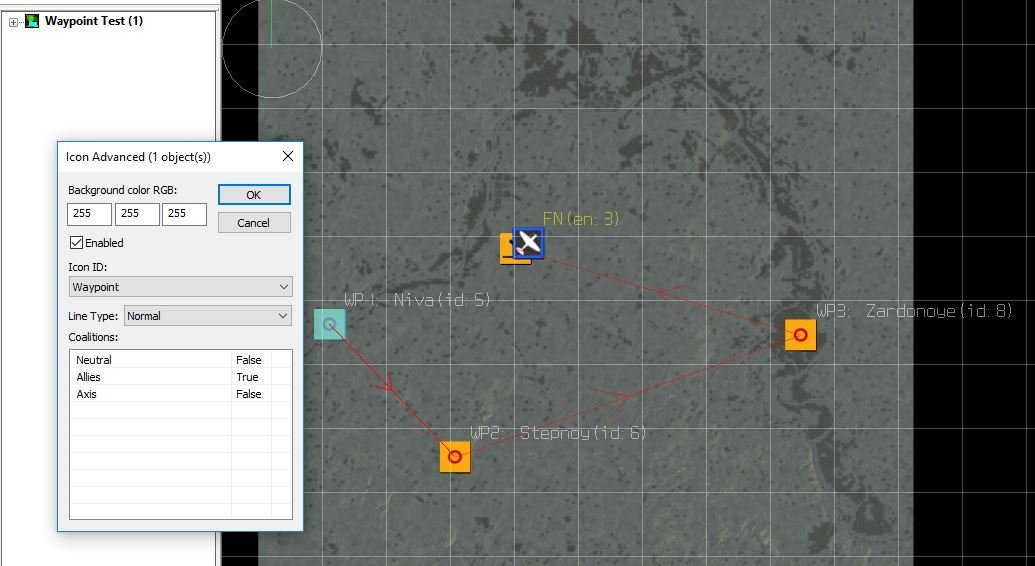The height and width of the screenshot is (566, 1035).
Task: Select the WP2 Stepnoy waypoint icon
Action: tap(455, 457)
